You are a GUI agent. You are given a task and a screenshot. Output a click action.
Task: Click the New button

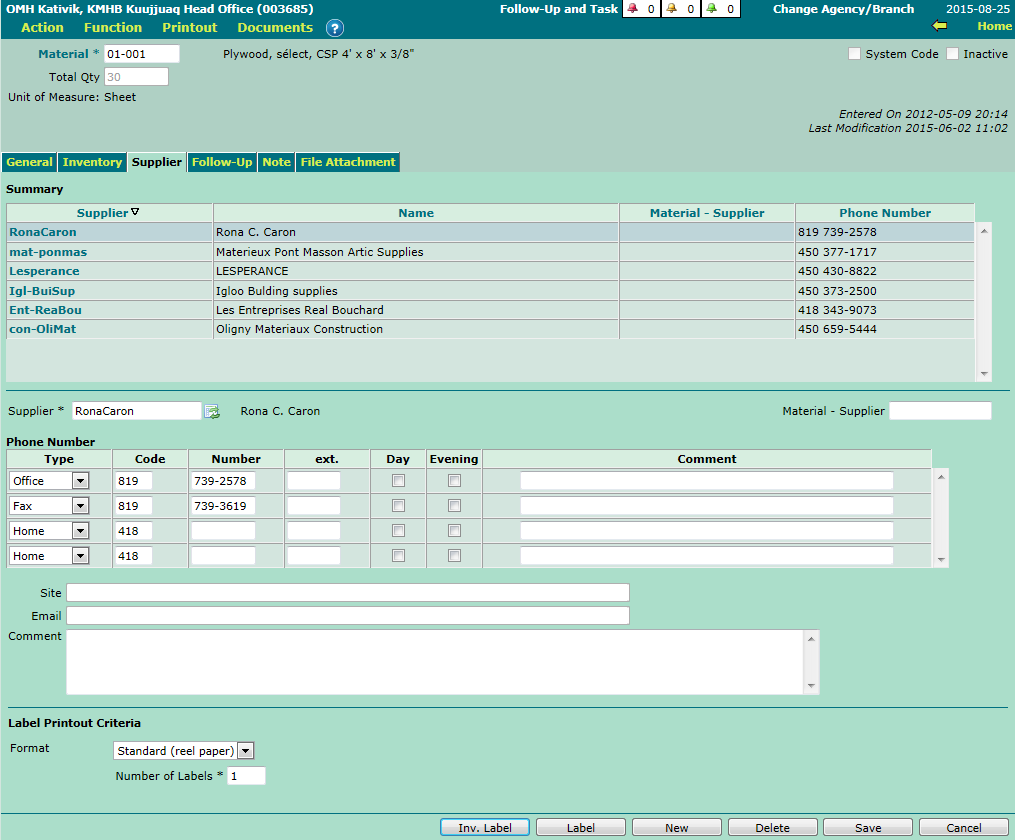tap(676, 828)
